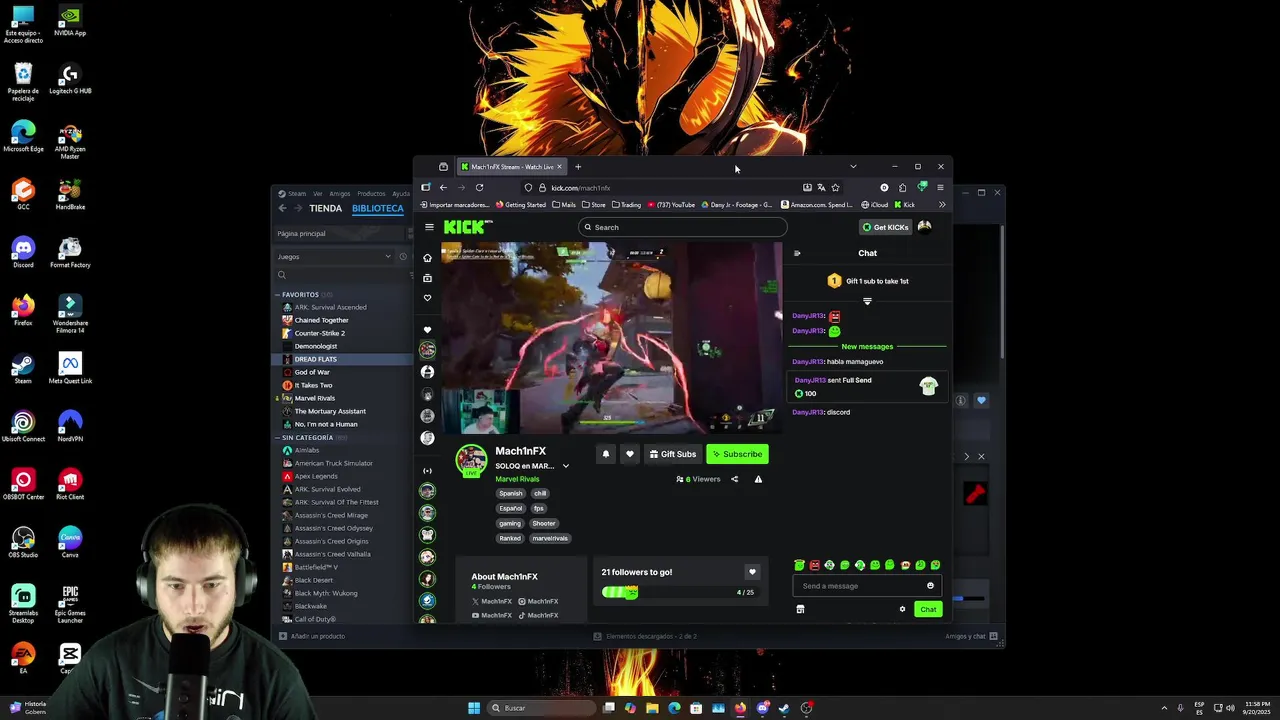The image size is (1280, 720).
Task: Expand gift leaderboard arrow in chat
Action: pyautogui.click(x=867, y=301)
